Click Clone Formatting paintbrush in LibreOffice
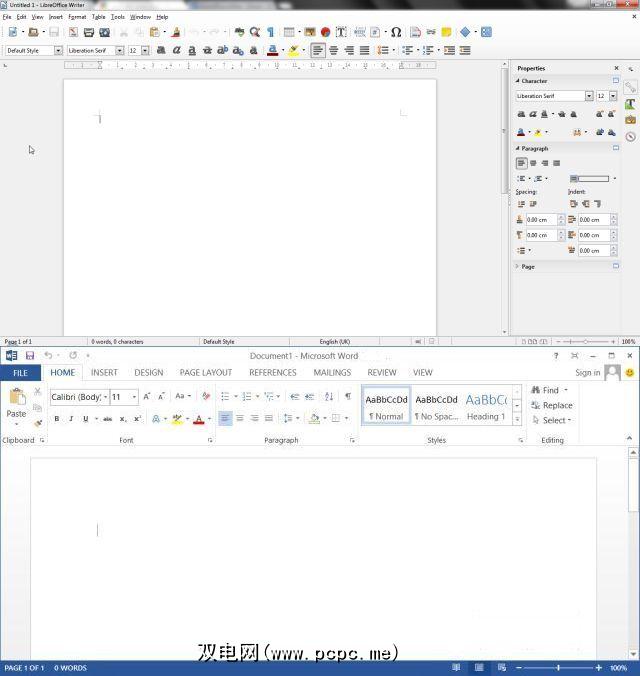The height and width of the screenshot is (676, 640). click(176, 32)
